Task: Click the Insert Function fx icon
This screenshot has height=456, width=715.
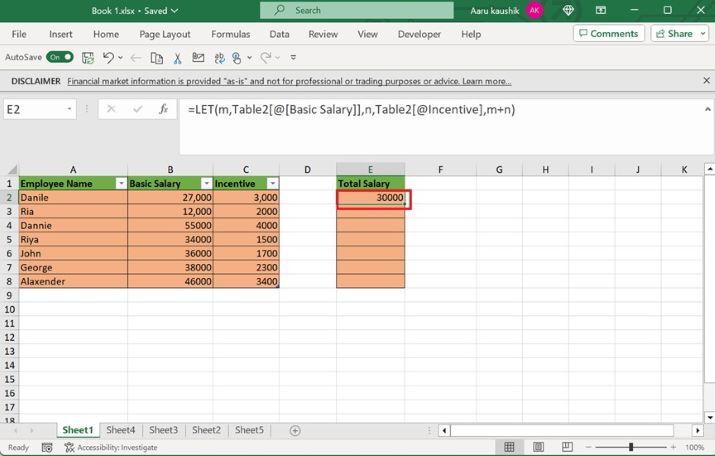Action: pyautogui.click(x=163, y=109)
